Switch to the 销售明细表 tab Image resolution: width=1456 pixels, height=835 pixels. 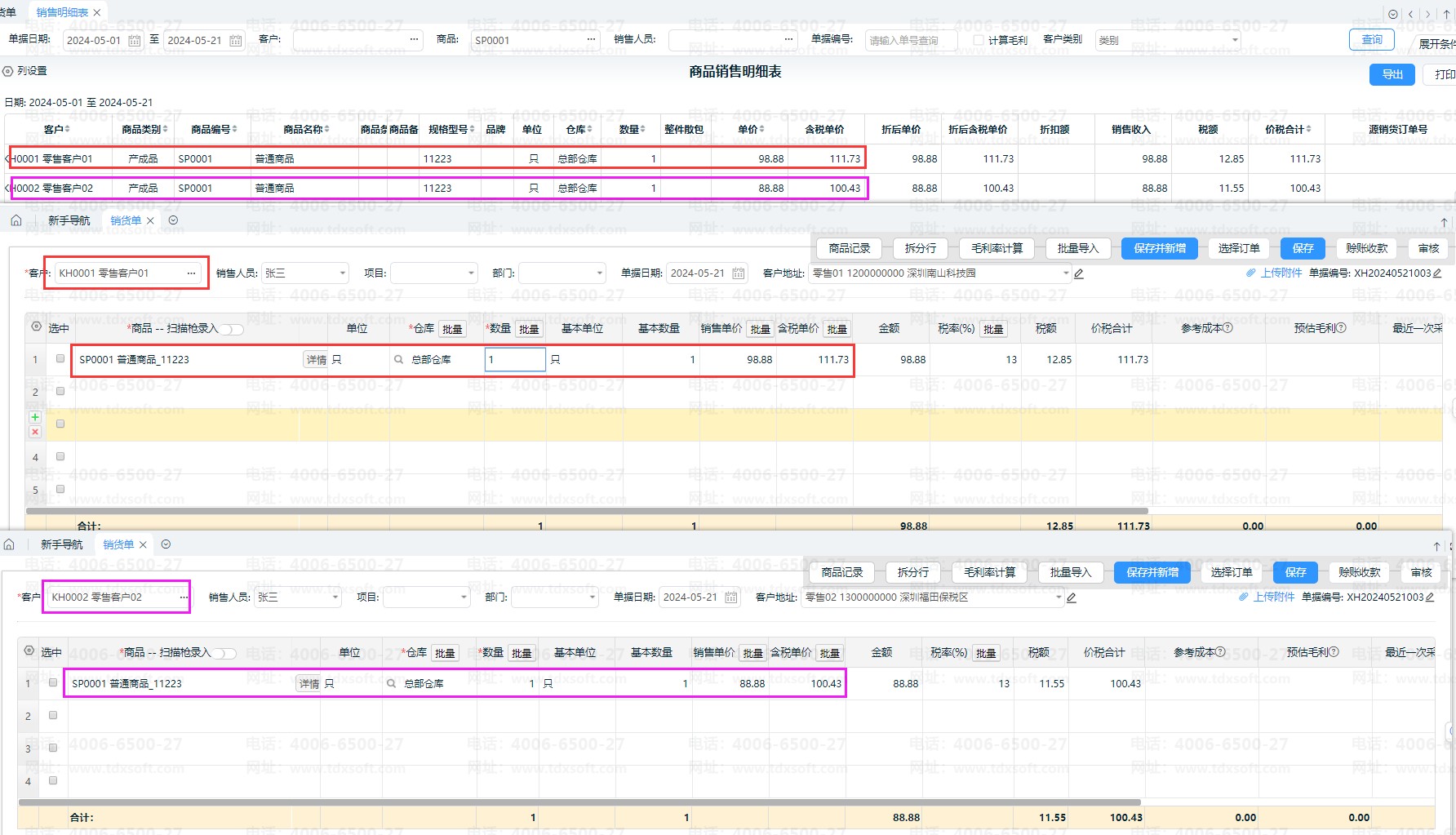(x=62, y=12)
